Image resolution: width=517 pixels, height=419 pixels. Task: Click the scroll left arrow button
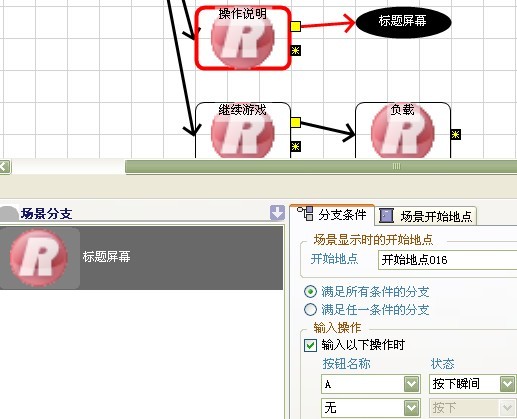coord(5,166)
